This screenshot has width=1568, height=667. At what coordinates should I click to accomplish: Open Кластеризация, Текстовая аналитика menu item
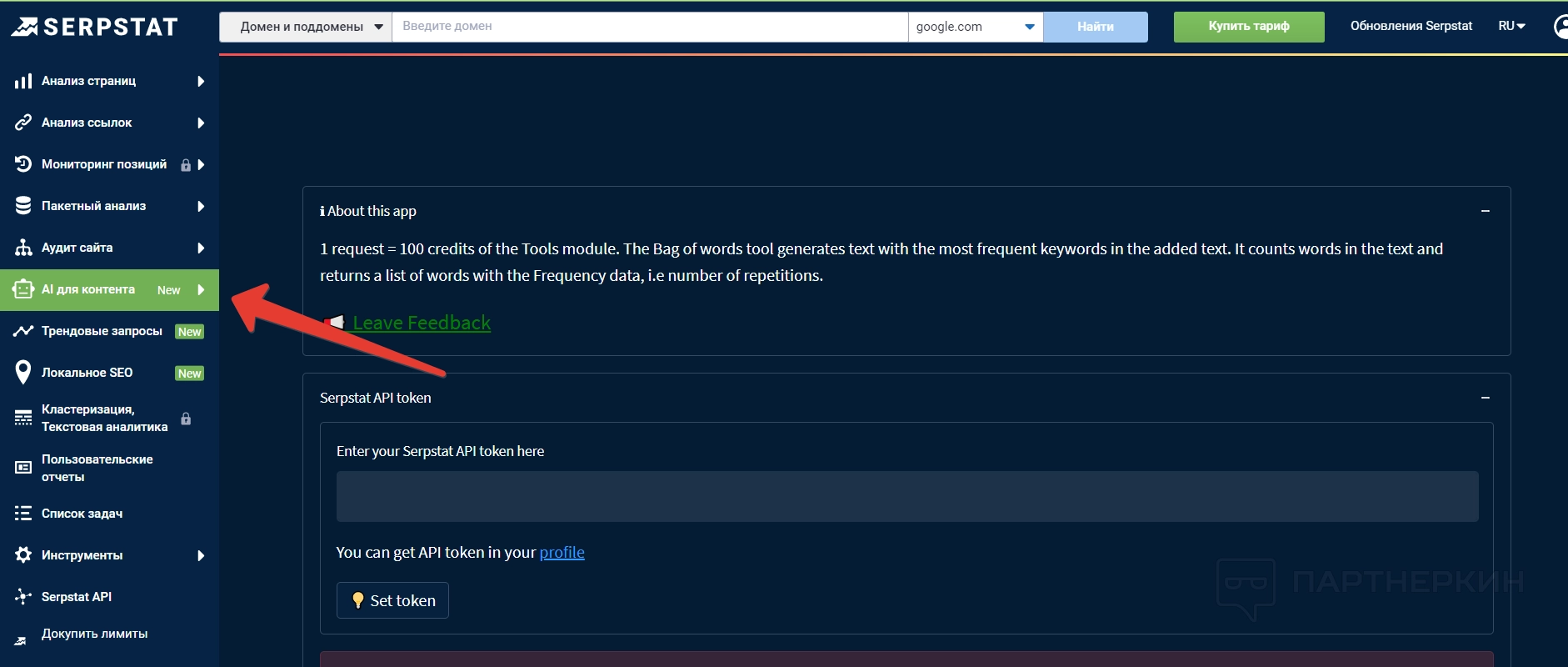tap(109, 418)
